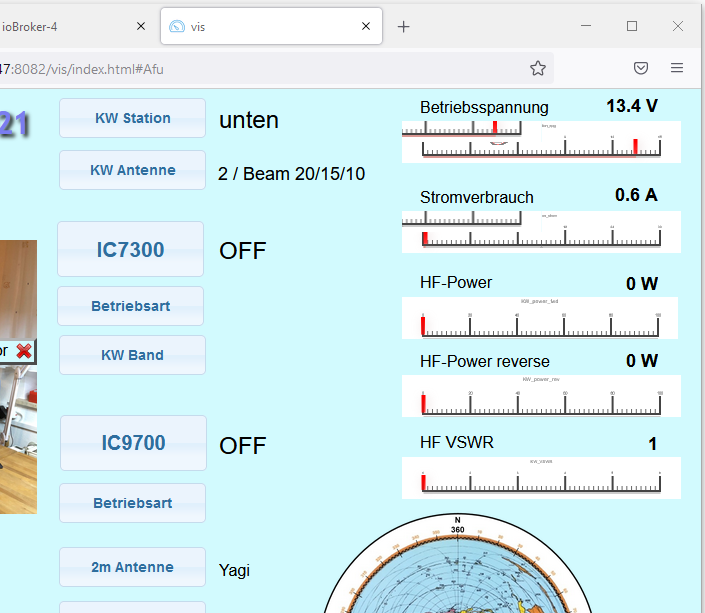Click the HF-Power reverse gauge scale
Image resolution: width=705 pixels, height=613 pixels.
click(x=541, y=396)
